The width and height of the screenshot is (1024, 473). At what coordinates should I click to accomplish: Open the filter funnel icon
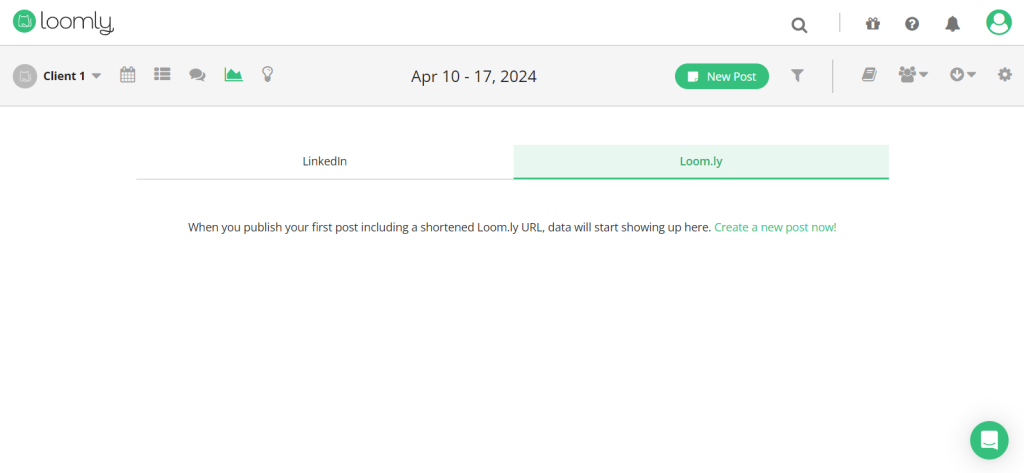pyautogui.click(x=797, y=76)
